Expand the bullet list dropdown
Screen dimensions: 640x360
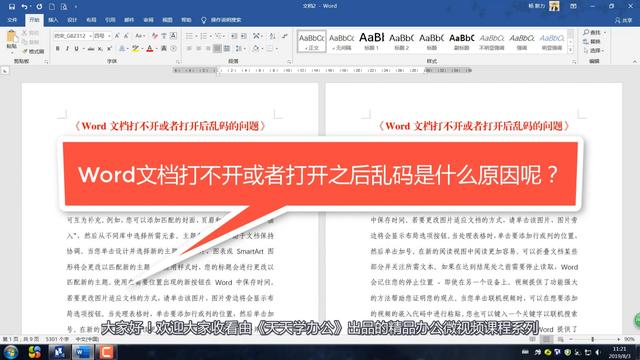coord(197,36)
